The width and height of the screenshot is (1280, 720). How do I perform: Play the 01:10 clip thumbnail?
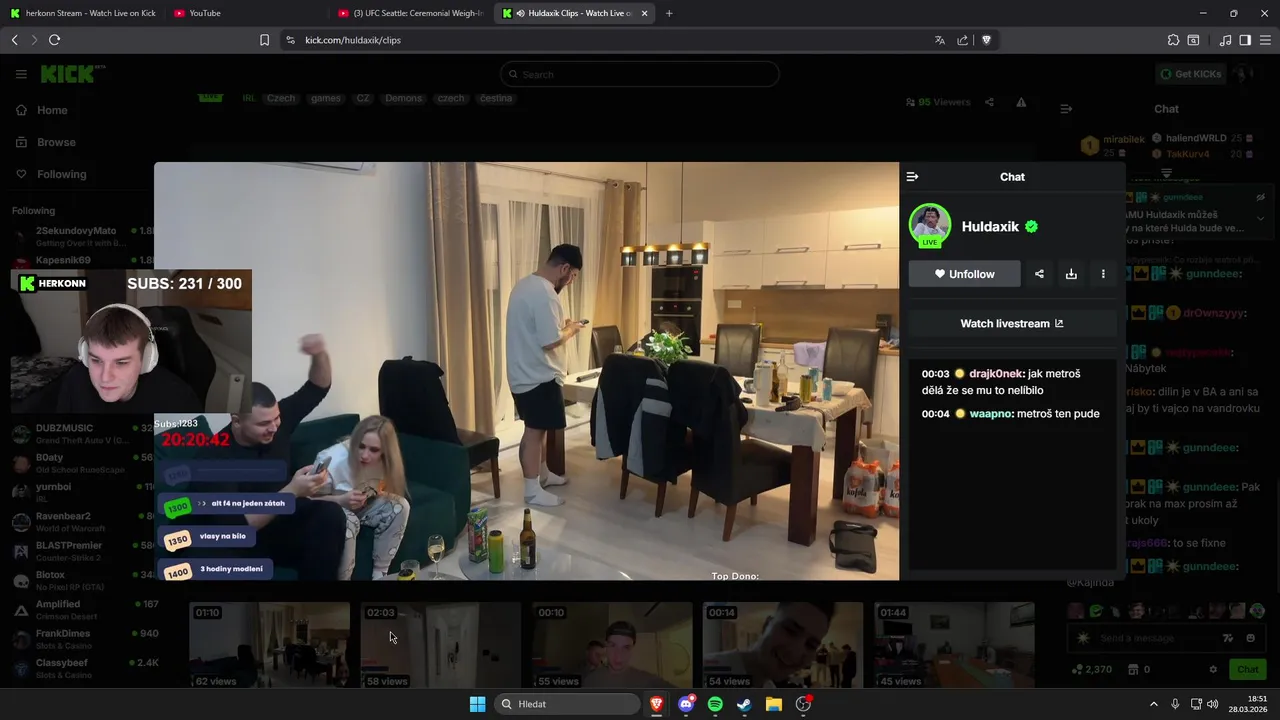point(270,645)
